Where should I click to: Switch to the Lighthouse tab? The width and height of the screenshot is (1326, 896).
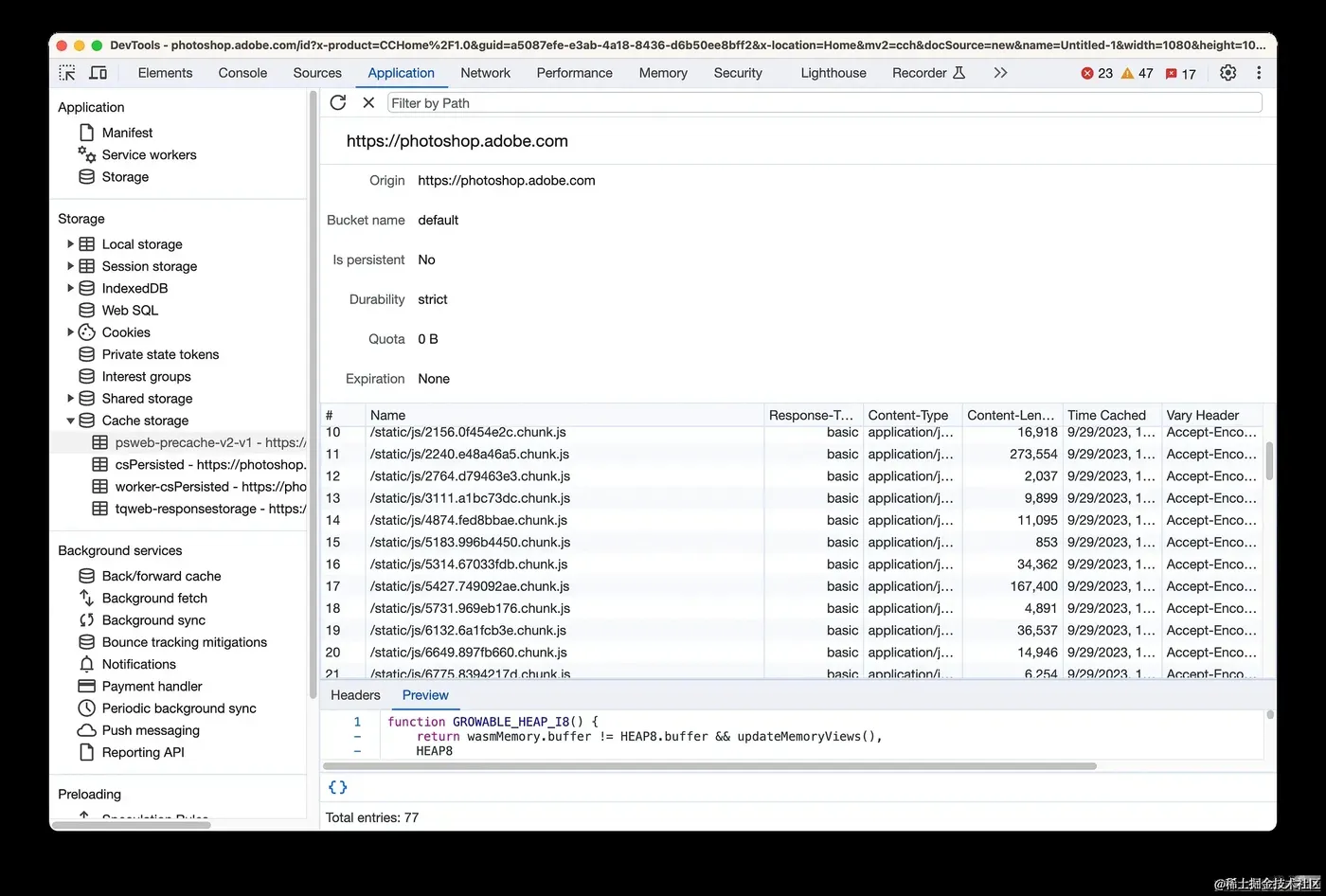click(x=833, y=73)
